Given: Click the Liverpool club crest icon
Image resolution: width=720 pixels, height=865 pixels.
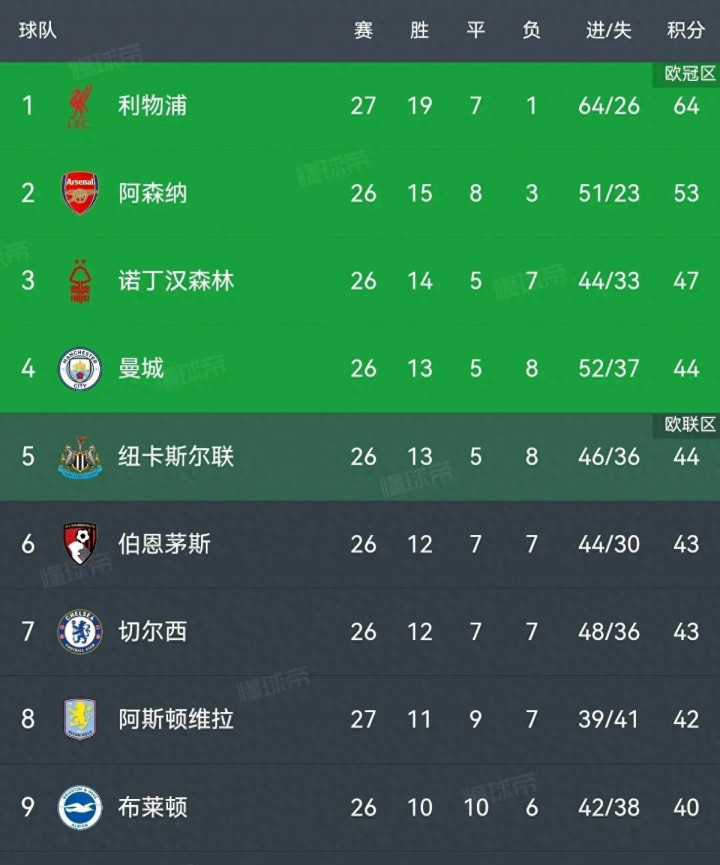Looking at the screenshot, I should (x=79, y=106).
